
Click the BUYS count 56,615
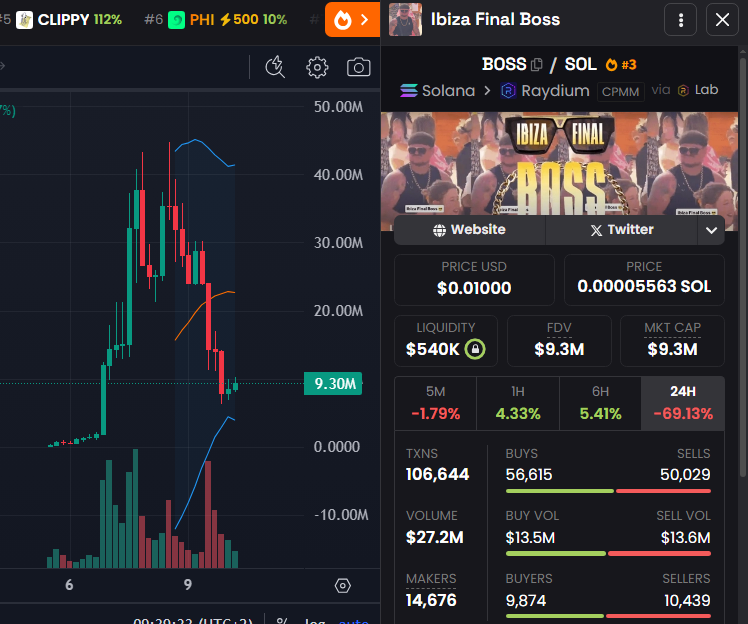pyautogui.click(x=529, y=475)
